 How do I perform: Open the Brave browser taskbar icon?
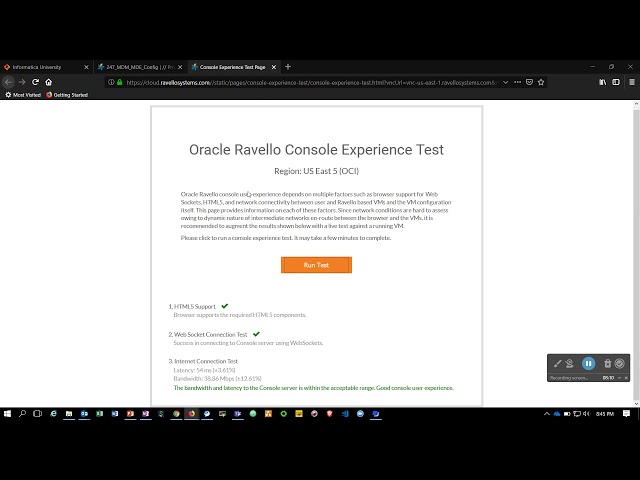329,413
